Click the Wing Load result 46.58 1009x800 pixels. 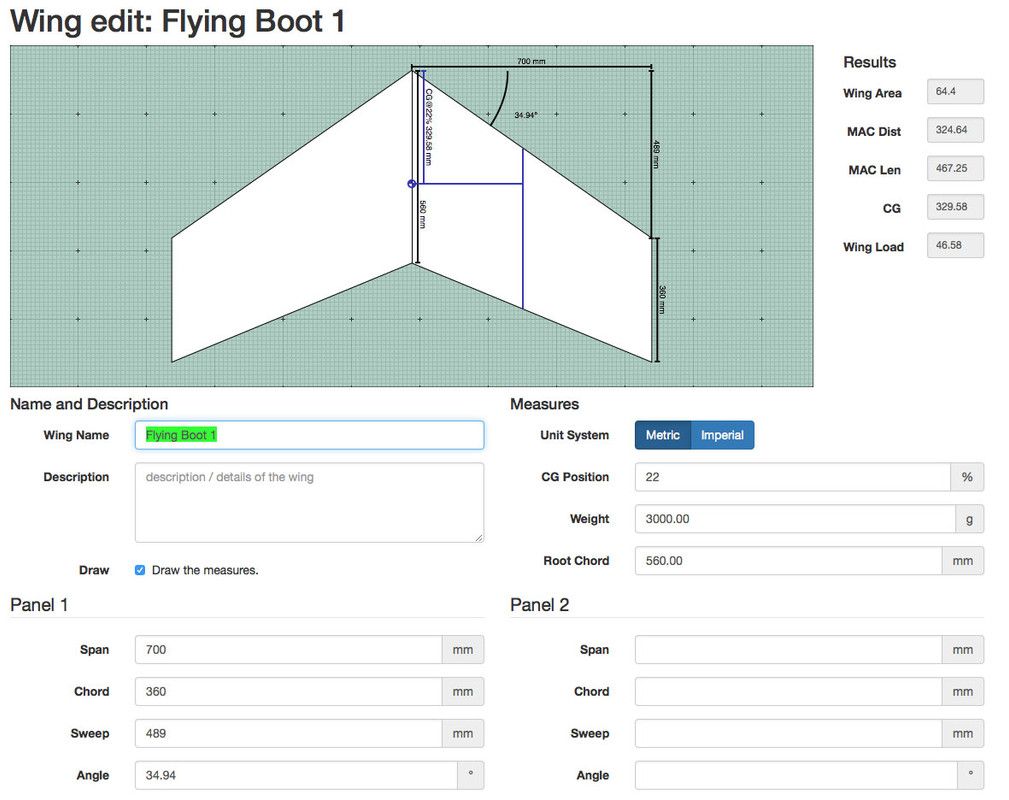[956, 245]
